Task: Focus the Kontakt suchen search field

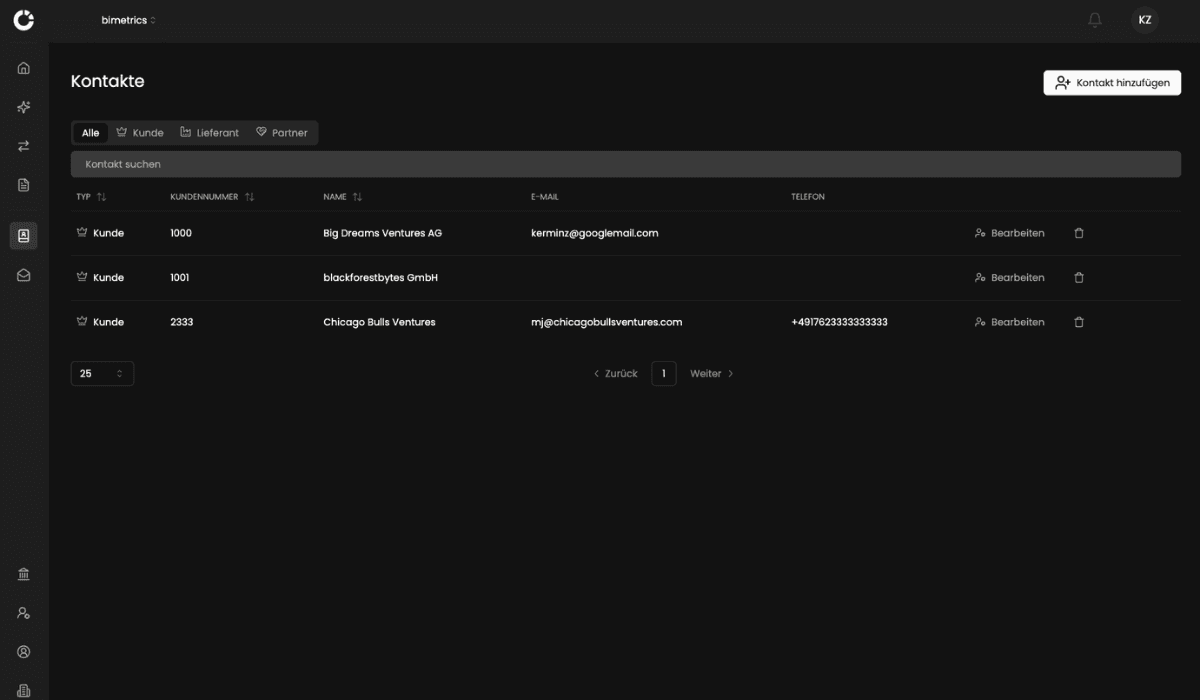Action: [x=625, y=164]
